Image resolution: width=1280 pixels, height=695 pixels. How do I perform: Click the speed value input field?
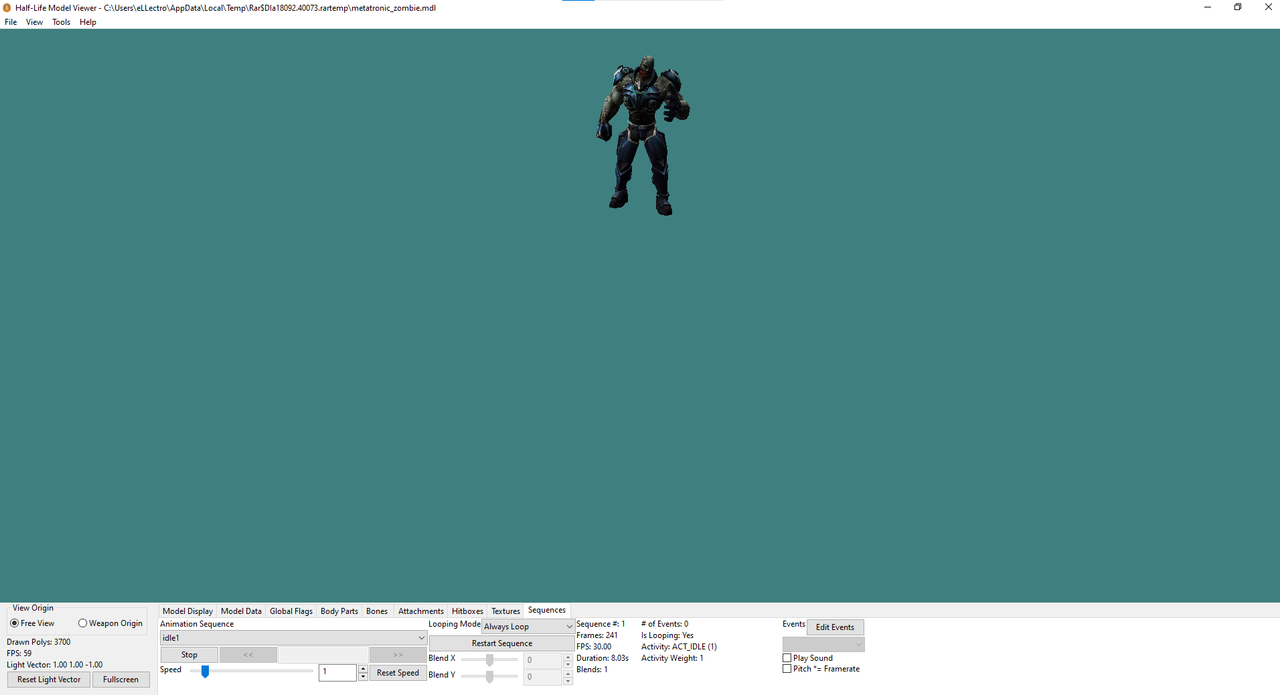point(338,673)
